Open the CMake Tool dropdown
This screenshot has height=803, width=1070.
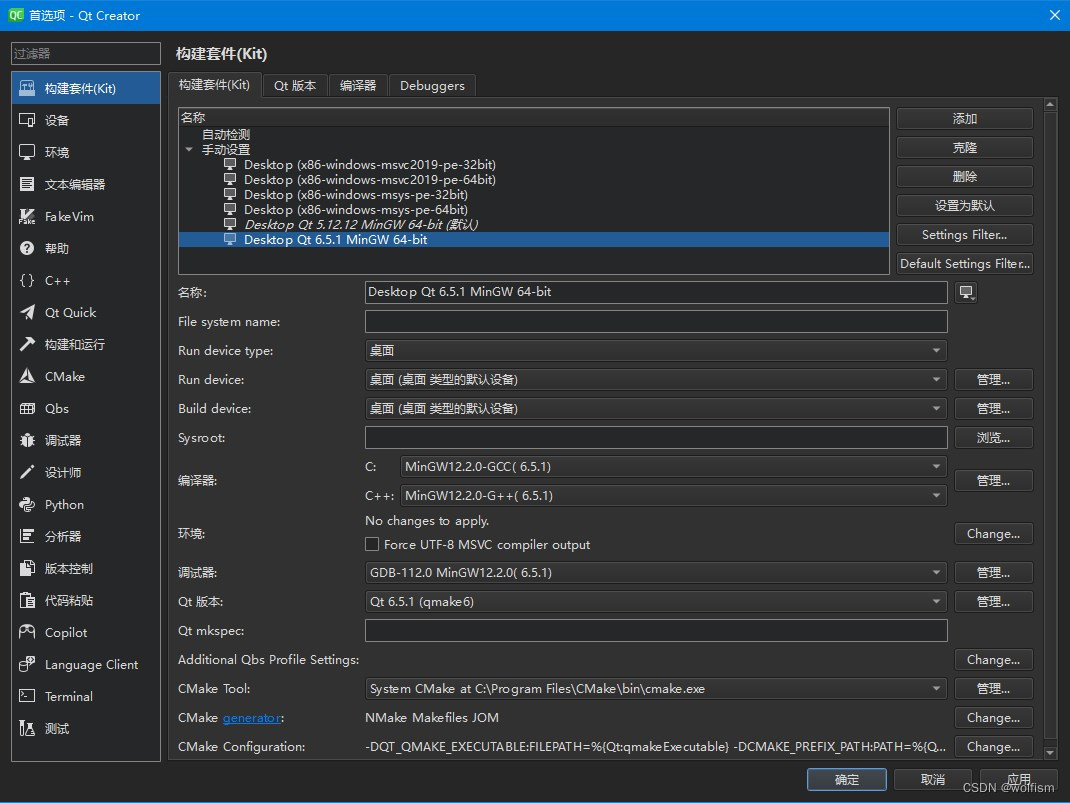click(656, 689)
